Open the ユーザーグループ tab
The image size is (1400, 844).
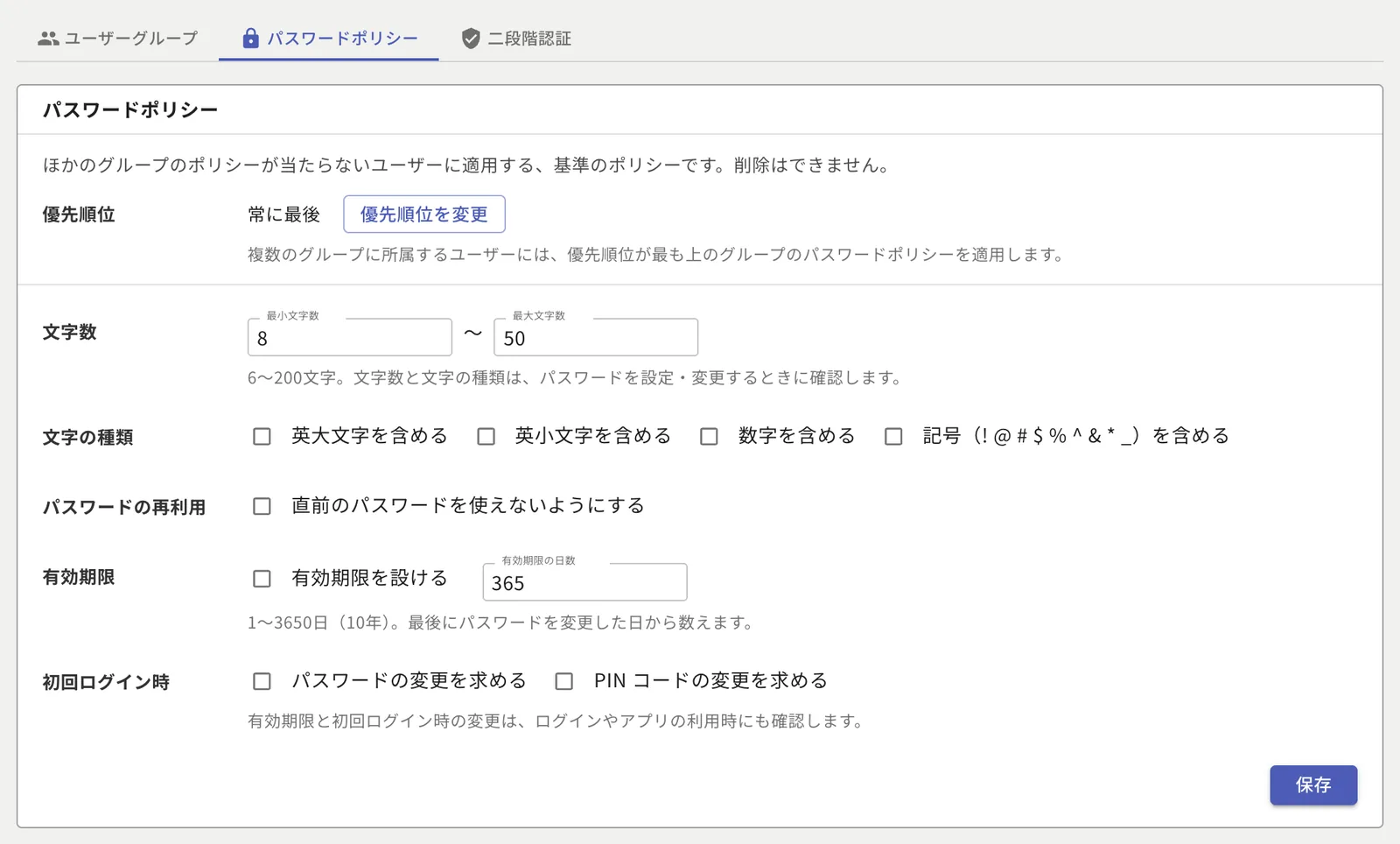118,39
